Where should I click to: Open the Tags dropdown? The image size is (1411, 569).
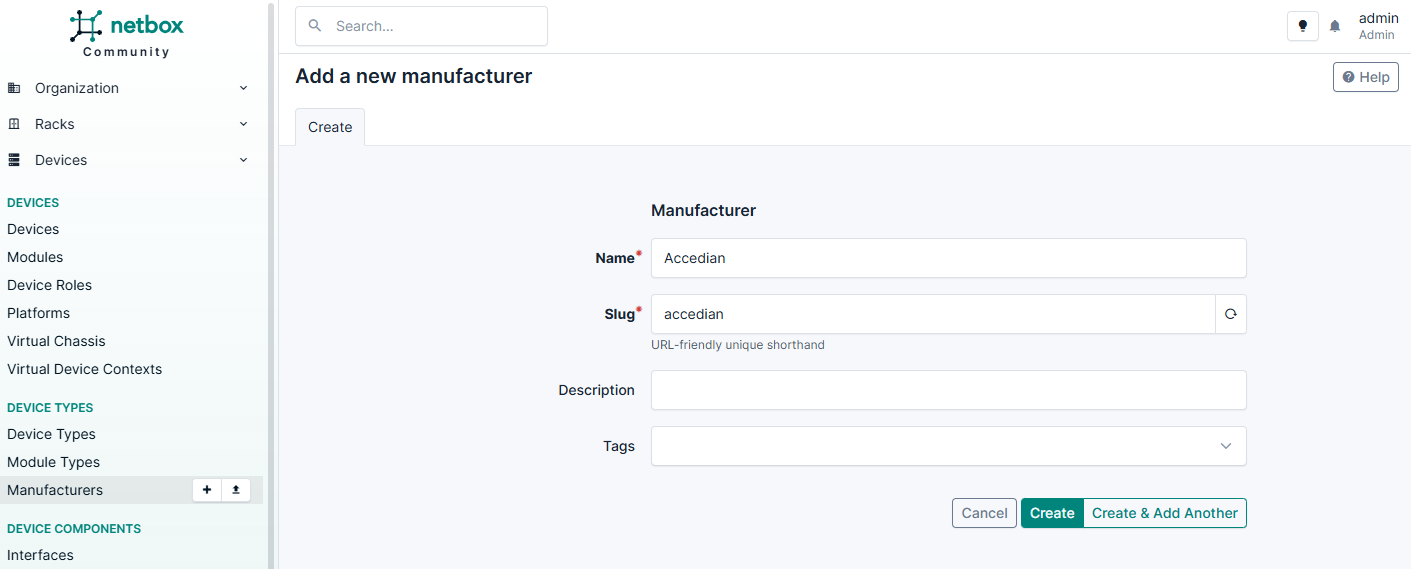tap(948, 446)
